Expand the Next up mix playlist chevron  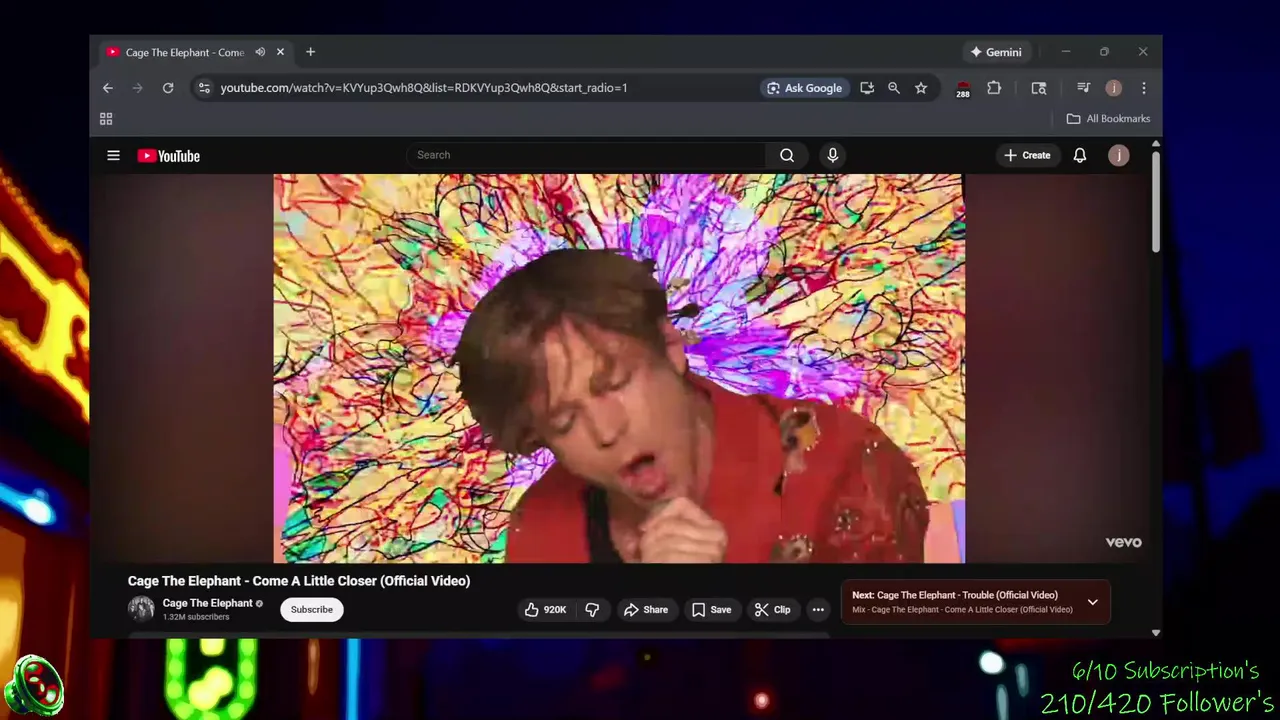pos(1092,602)
